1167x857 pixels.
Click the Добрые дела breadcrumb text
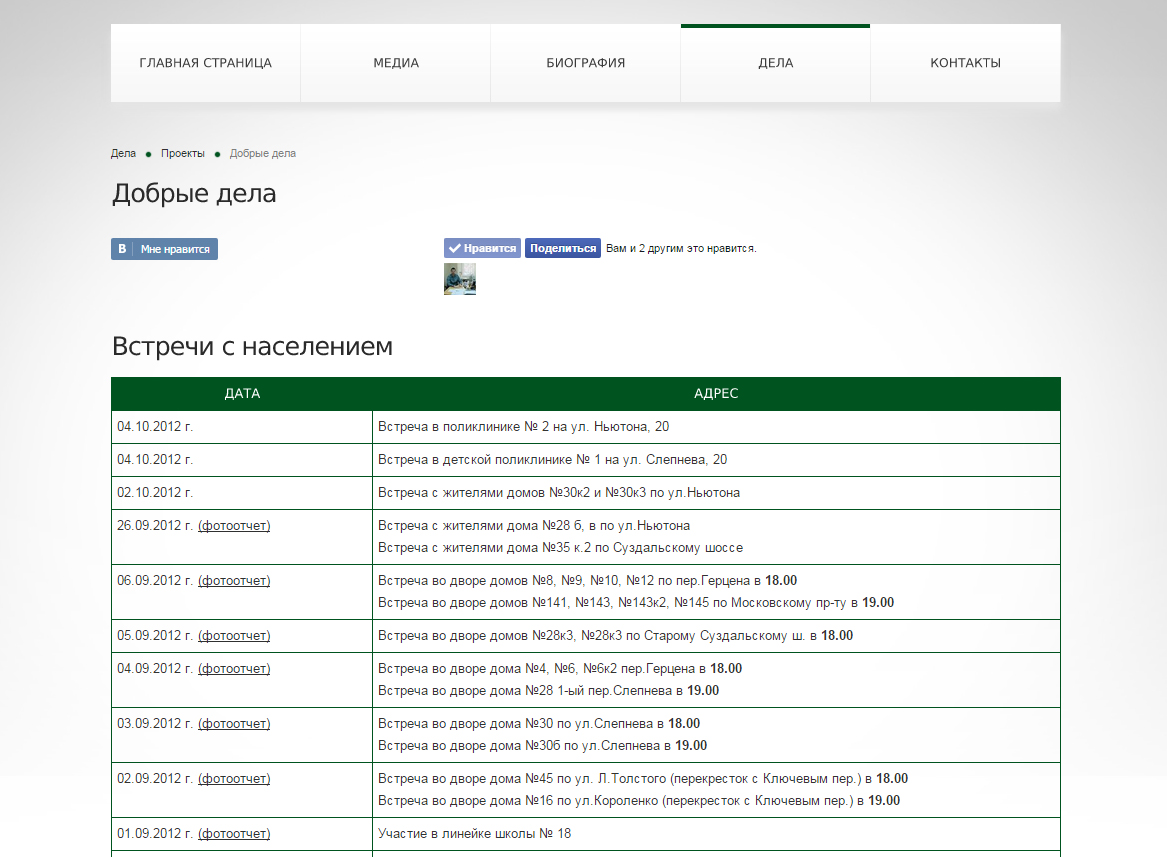263,153
